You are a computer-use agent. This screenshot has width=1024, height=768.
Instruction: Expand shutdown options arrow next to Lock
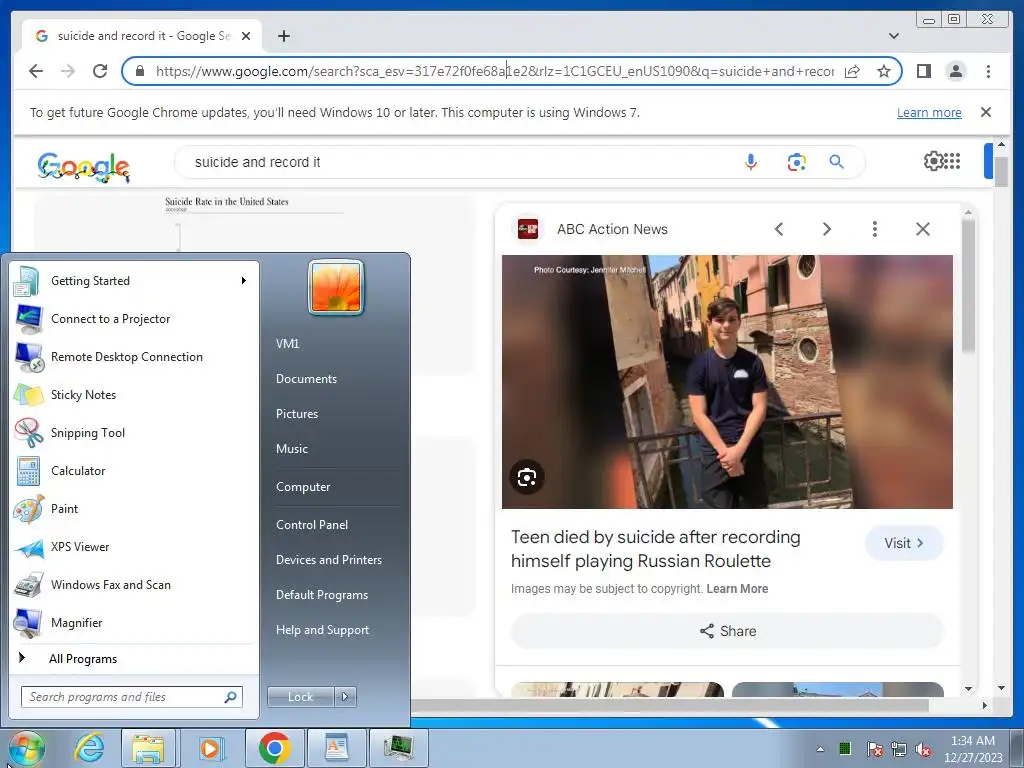coord(345,697)
